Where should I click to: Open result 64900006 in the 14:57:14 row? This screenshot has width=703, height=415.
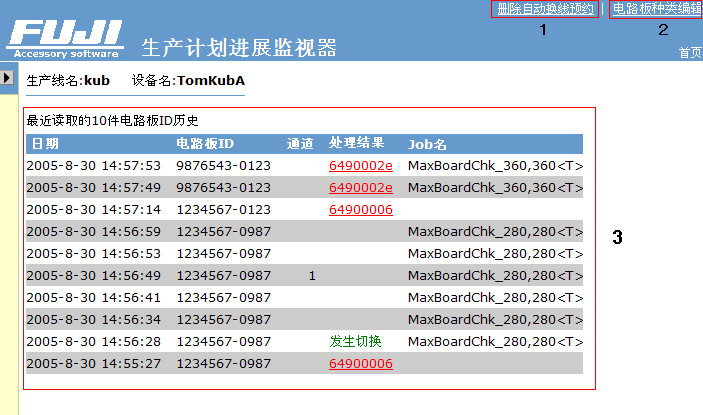pyautogui.click(x=360, y=209)
